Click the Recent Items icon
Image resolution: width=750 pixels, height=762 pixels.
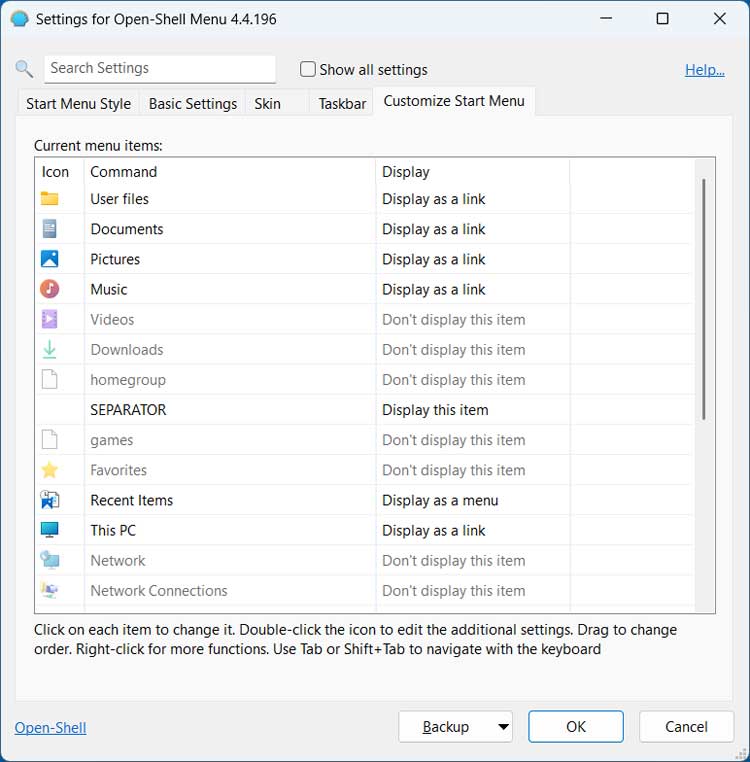point(50,500)
